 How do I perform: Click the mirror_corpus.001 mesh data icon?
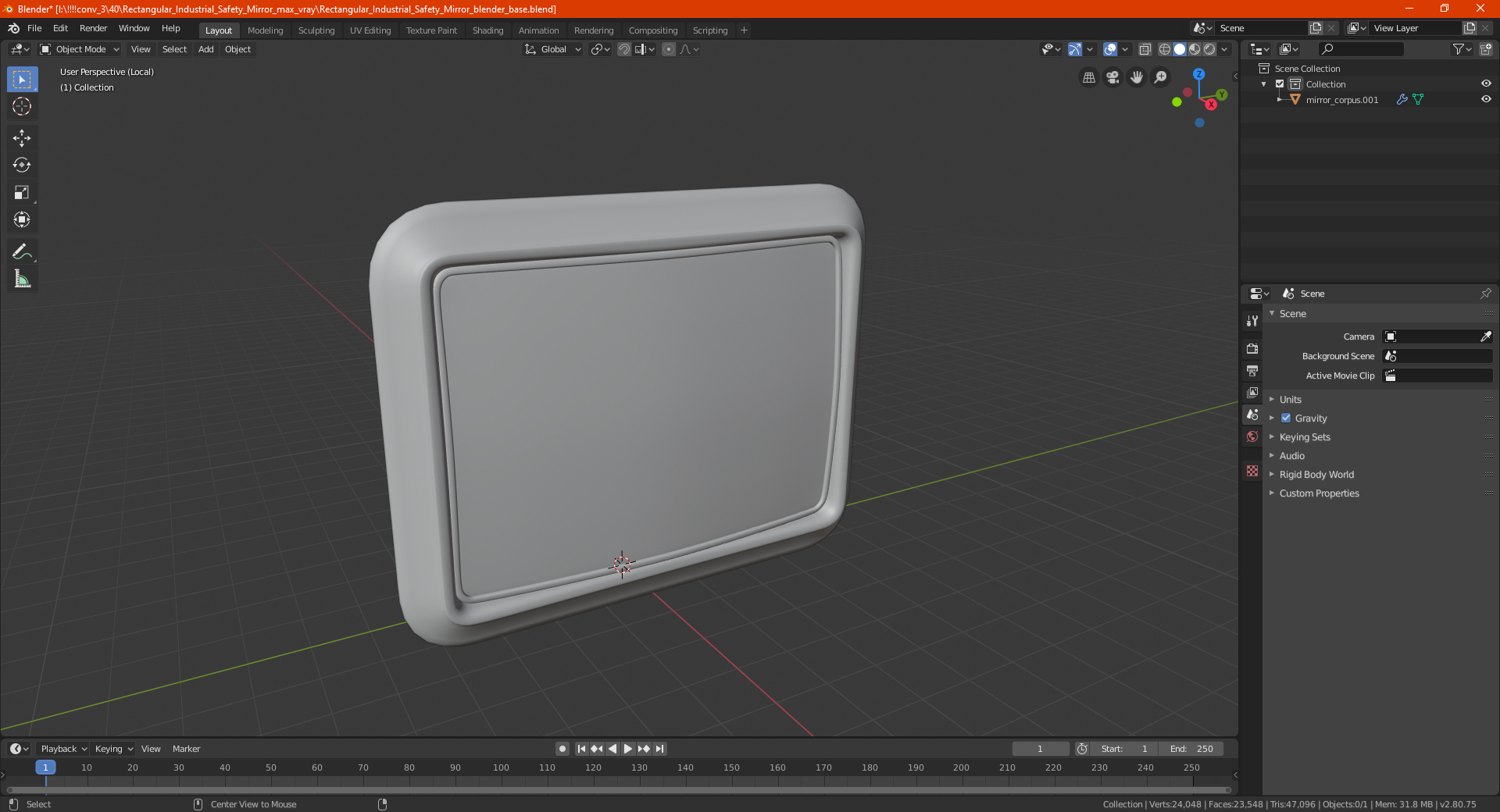pos(1418,99)
